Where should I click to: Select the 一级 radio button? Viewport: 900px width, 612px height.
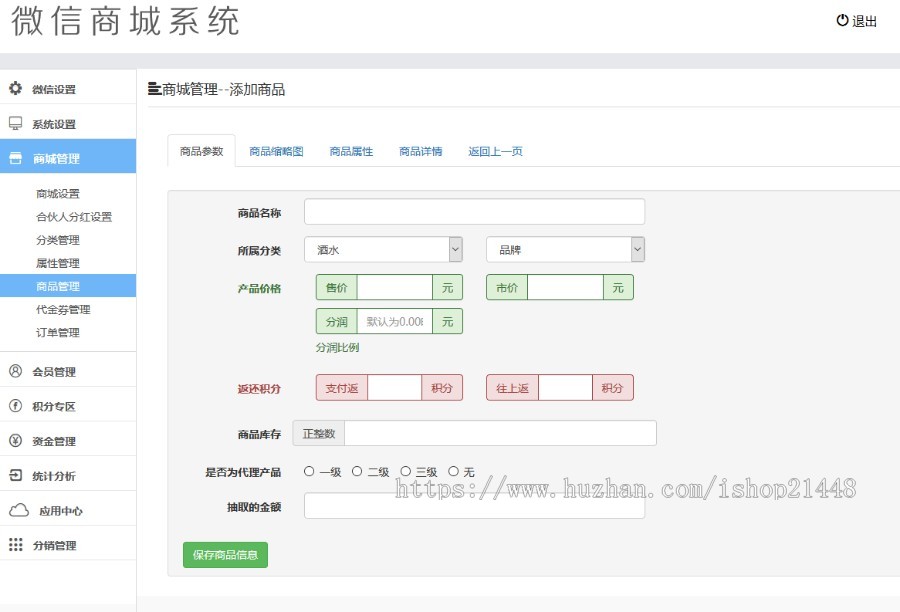pyautogui.click(x=308, y=469)
